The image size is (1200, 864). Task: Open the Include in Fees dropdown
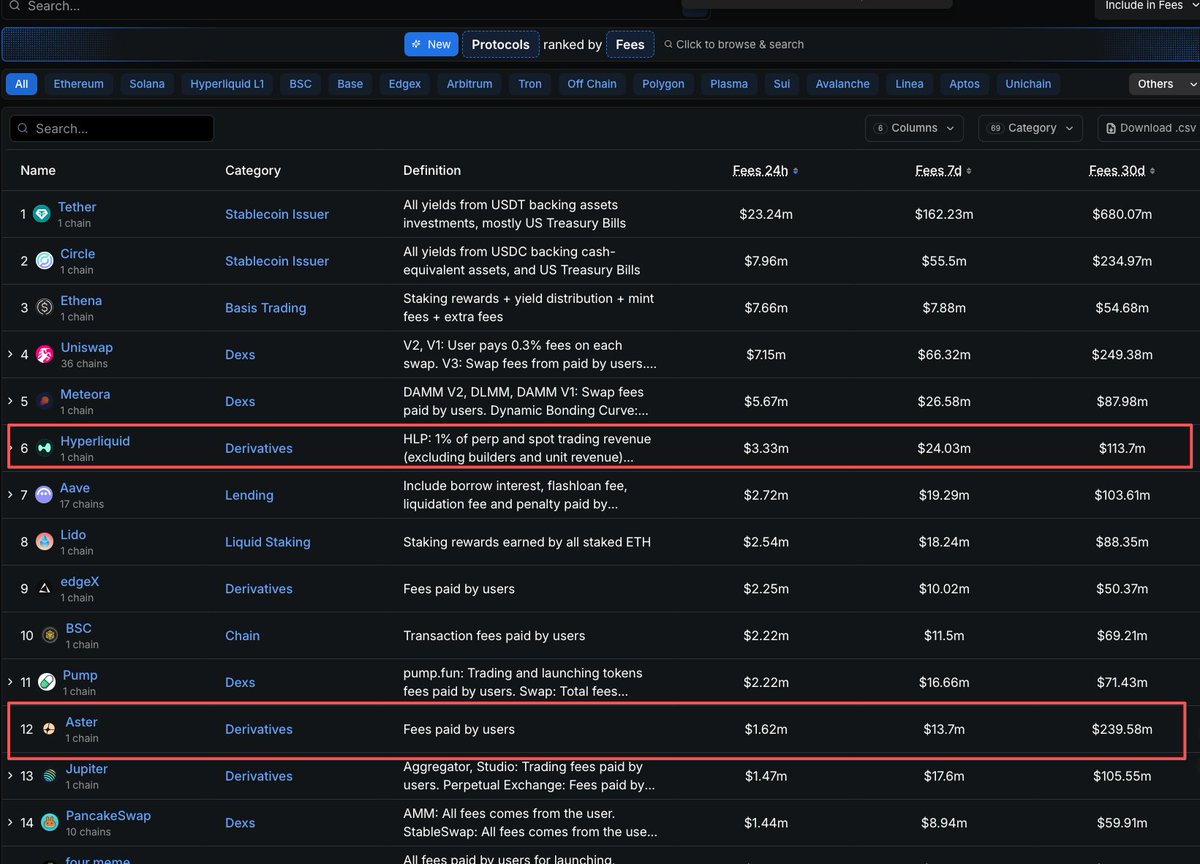tap(1148, 7)
